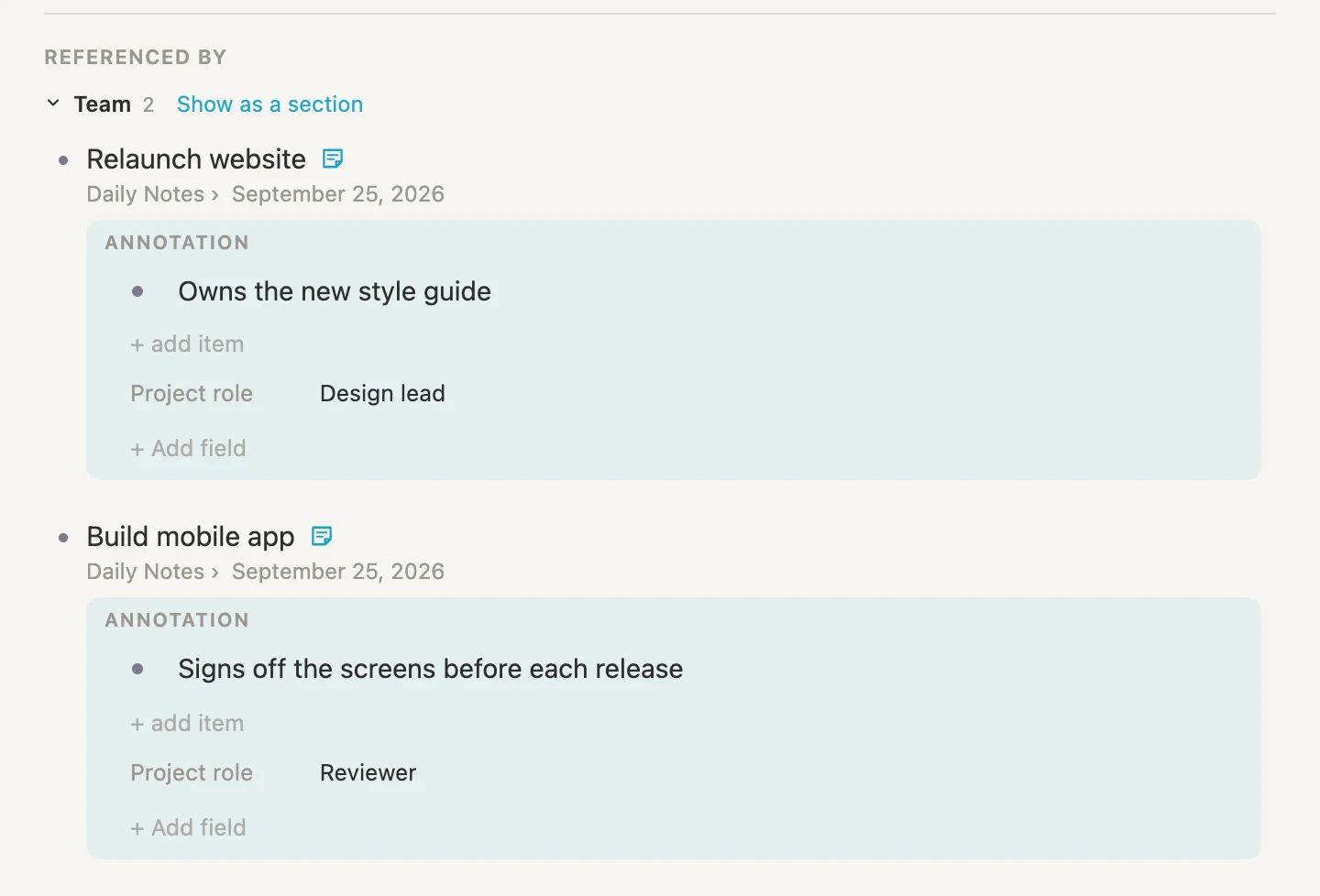Click bullet beside 'Signs off the screens'

pos(137,669)
